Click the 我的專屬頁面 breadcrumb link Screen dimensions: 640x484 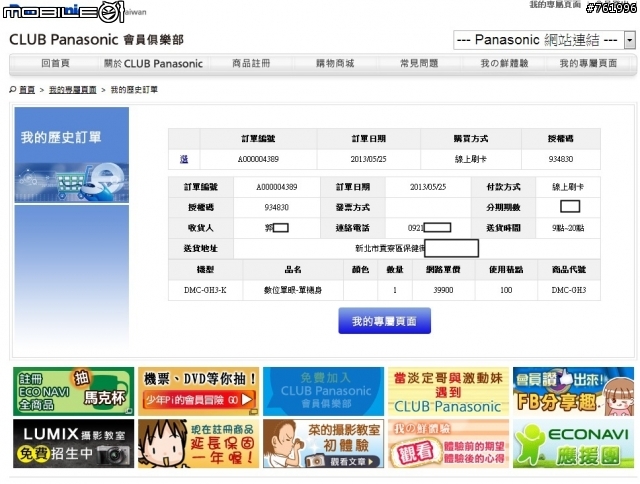tap(73, 90)
